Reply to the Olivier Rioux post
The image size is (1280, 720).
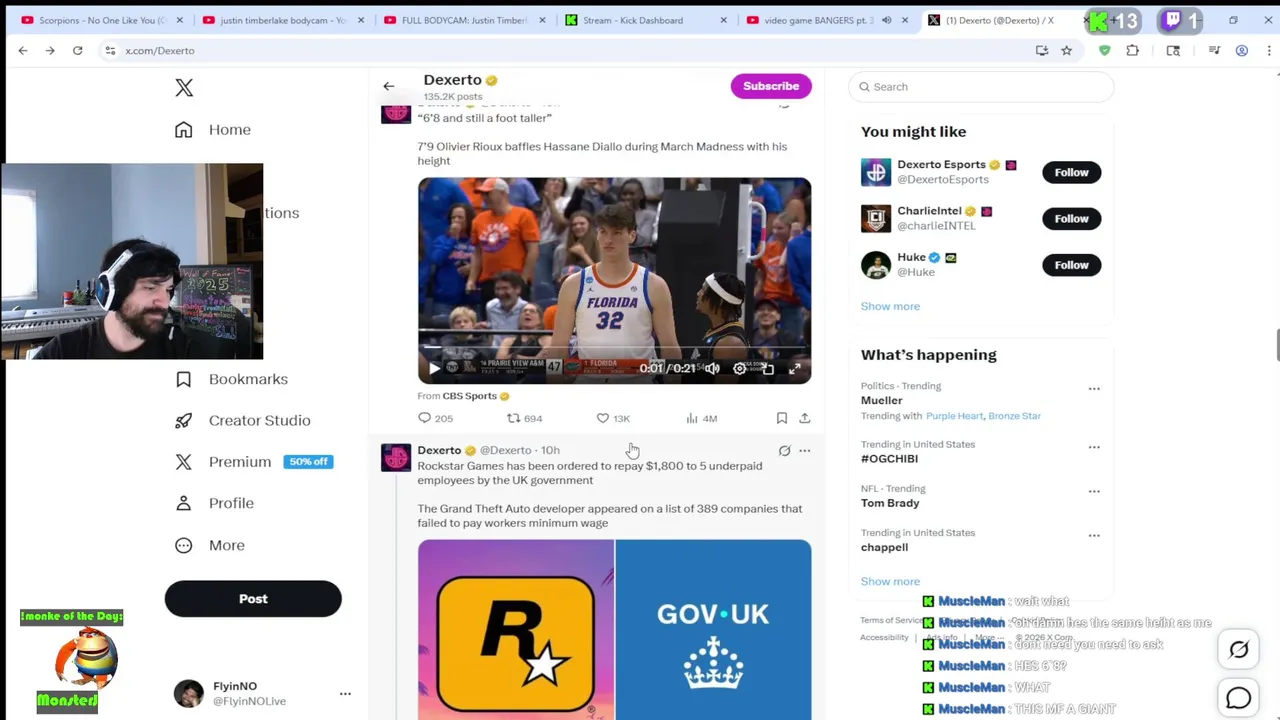[425, 418]
